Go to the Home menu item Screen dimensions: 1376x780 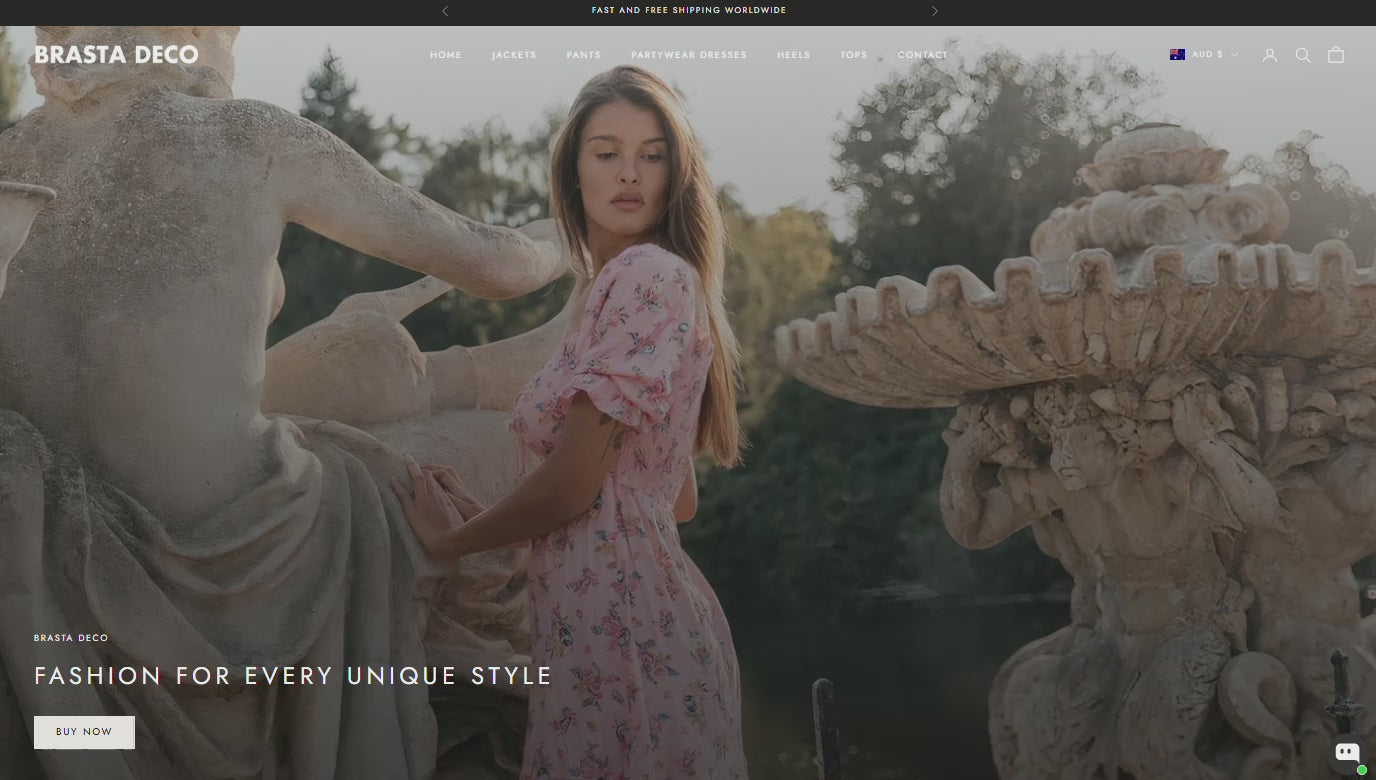(445, 55)
